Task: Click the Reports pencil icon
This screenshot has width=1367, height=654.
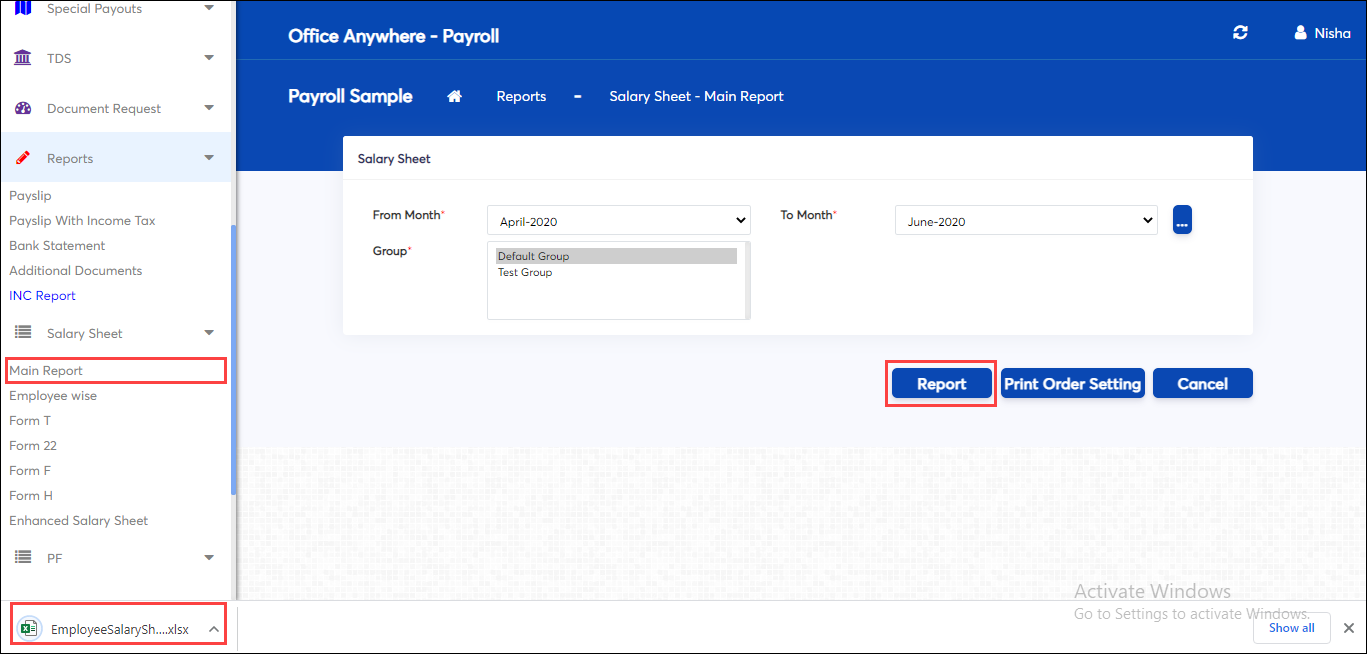Action: (22, 158)
